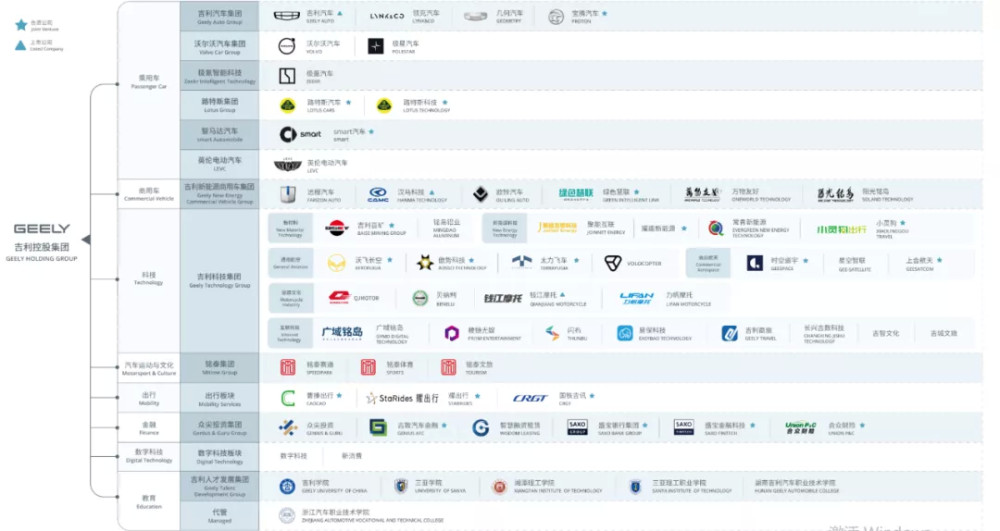Click the smart brand logo

[300, 134]
